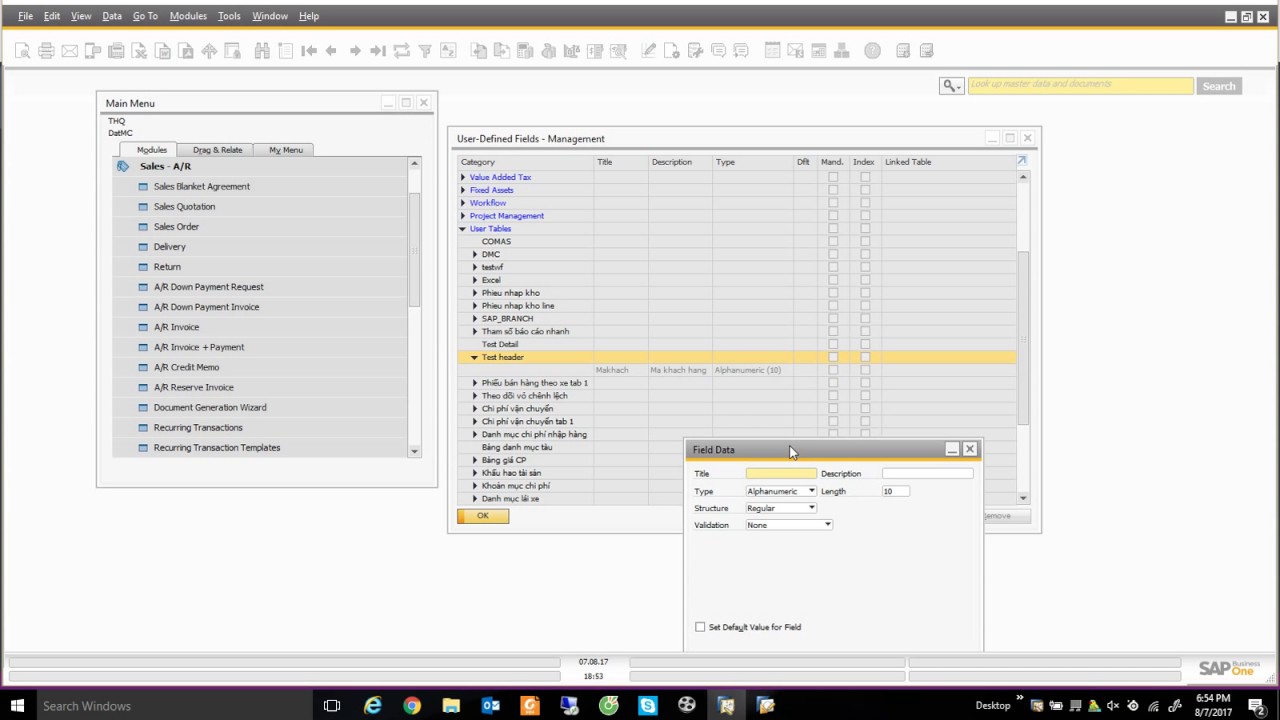Open Windows Task View button

pyautogui.click(x=332, y=705)
